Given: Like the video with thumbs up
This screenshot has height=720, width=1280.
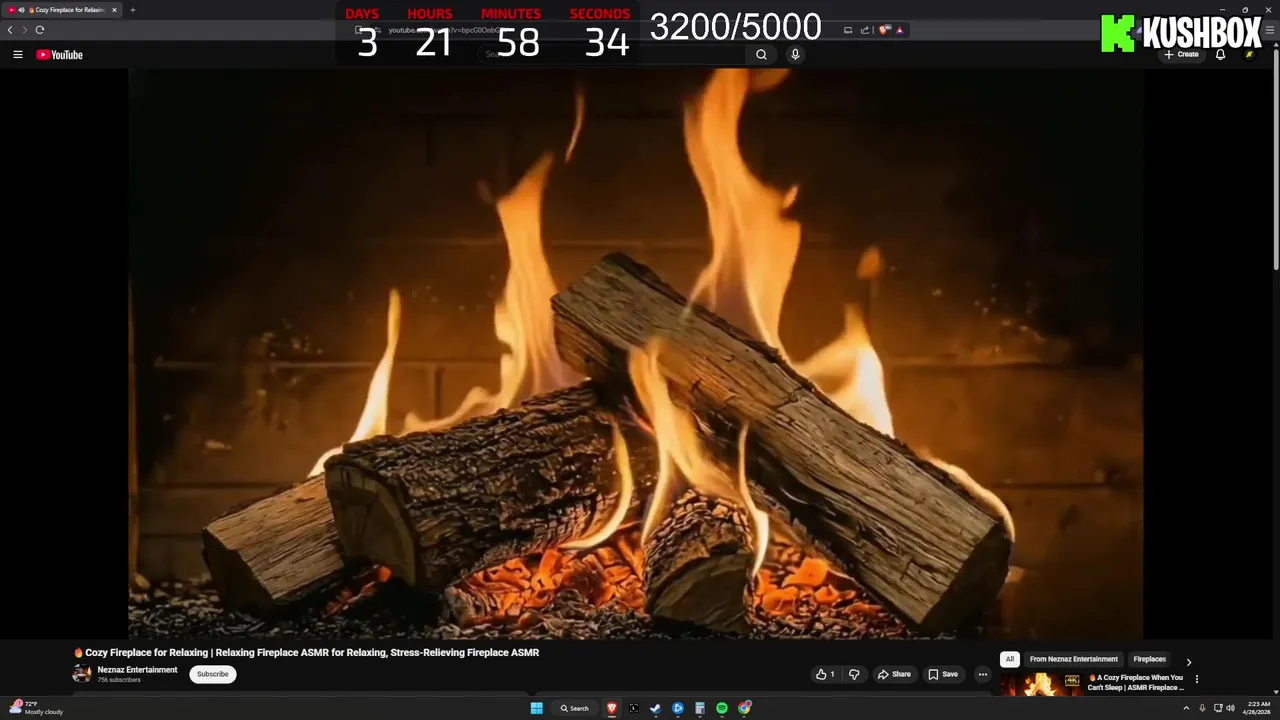Looking at the screenshot, I should point(825,674).
